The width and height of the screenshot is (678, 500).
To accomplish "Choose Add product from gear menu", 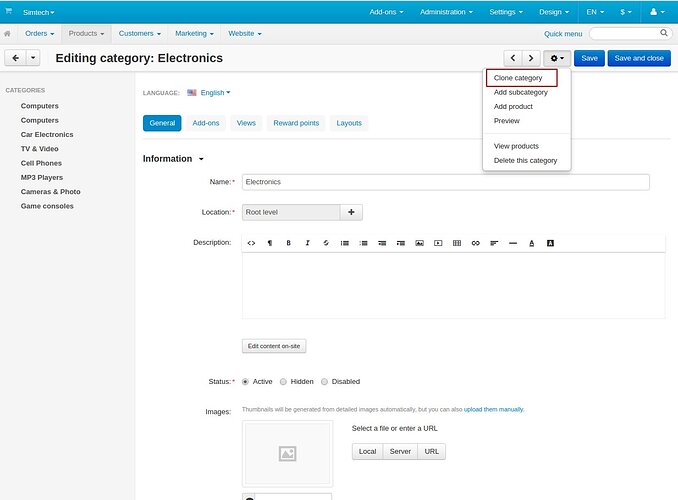I will click(513, 106).
